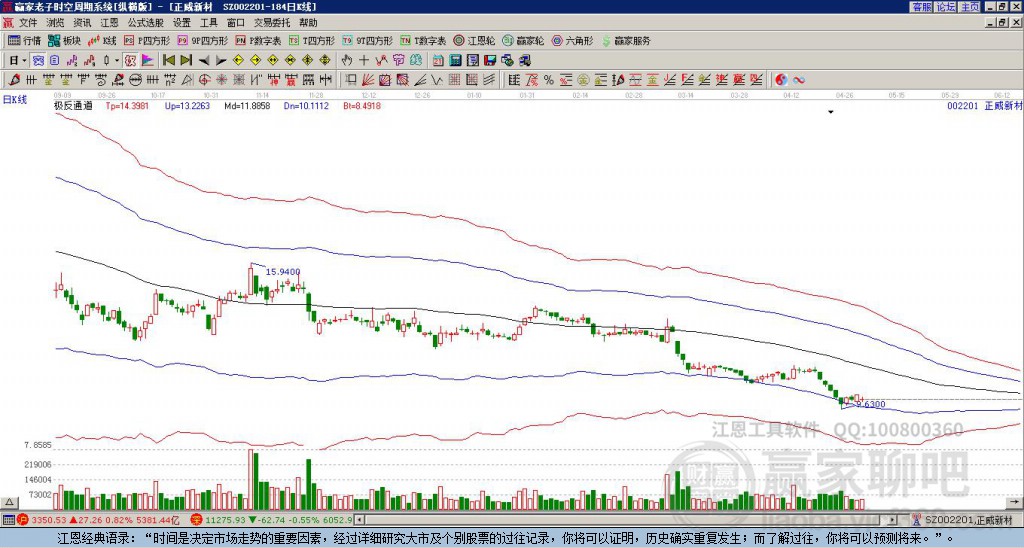The height and width of the screenshot is (548, 1024).
Task: Click the yellow diamond left-arrow icon
Action: click(238, 60)
